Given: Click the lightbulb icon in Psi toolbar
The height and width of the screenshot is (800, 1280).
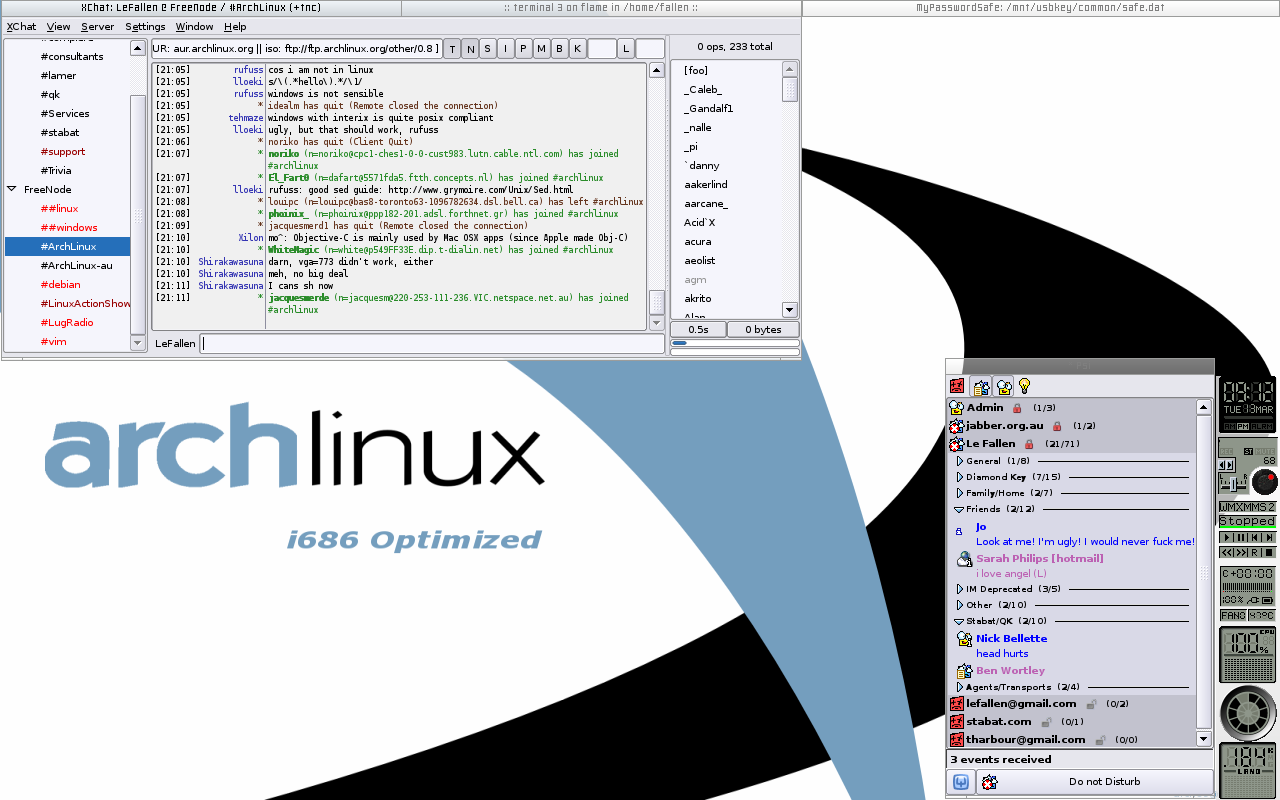Looking at the screenshot, I should 1024,386.
